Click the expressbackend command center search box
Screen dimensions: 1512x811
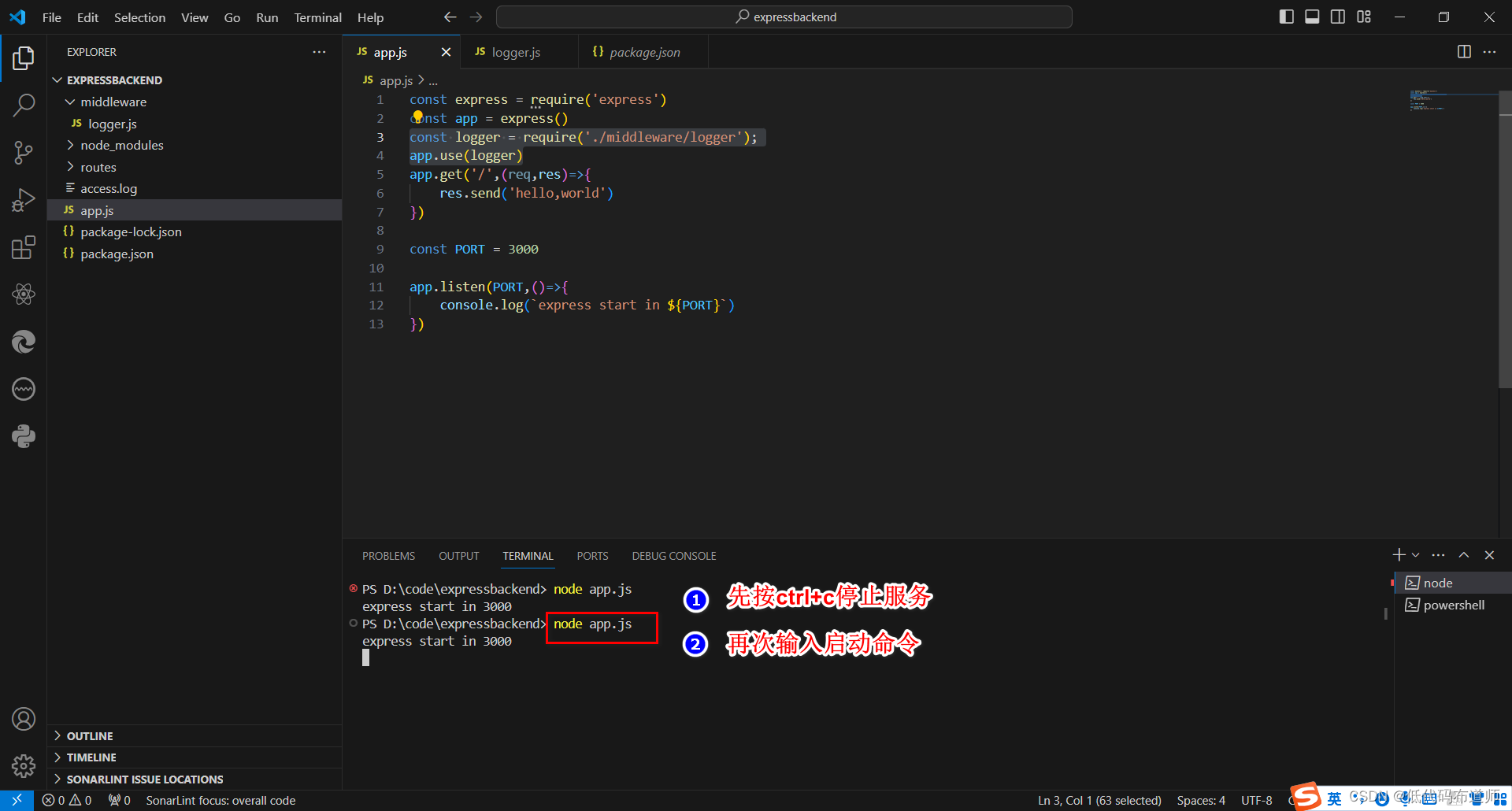(x=784, y=17)
